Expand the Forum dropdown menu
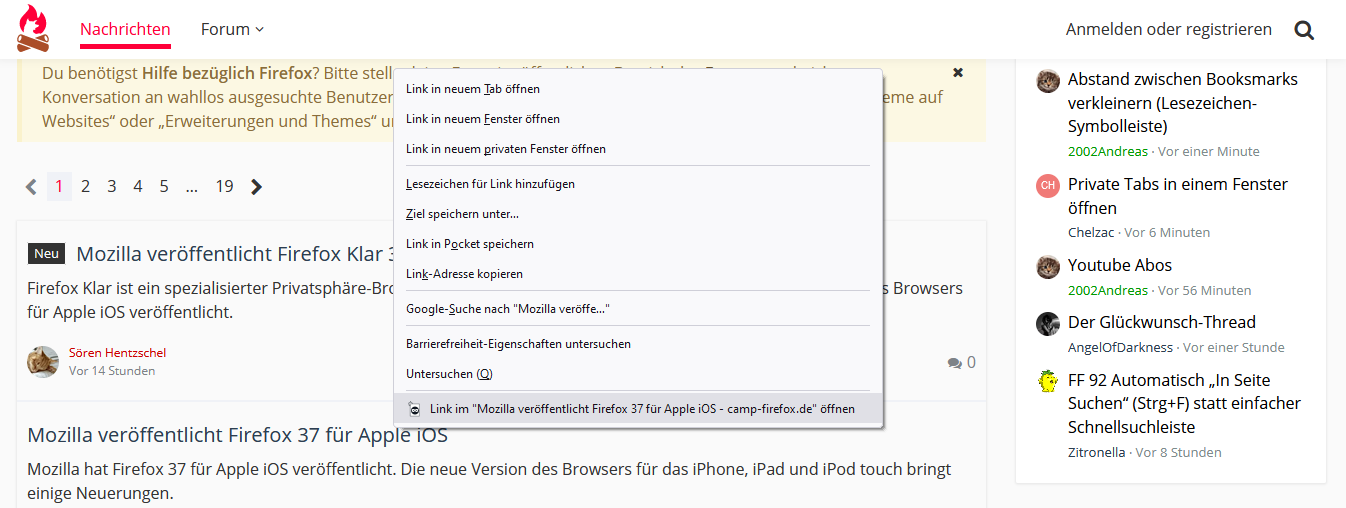Screen dimensions: 1346x508 tap(232, 29)
